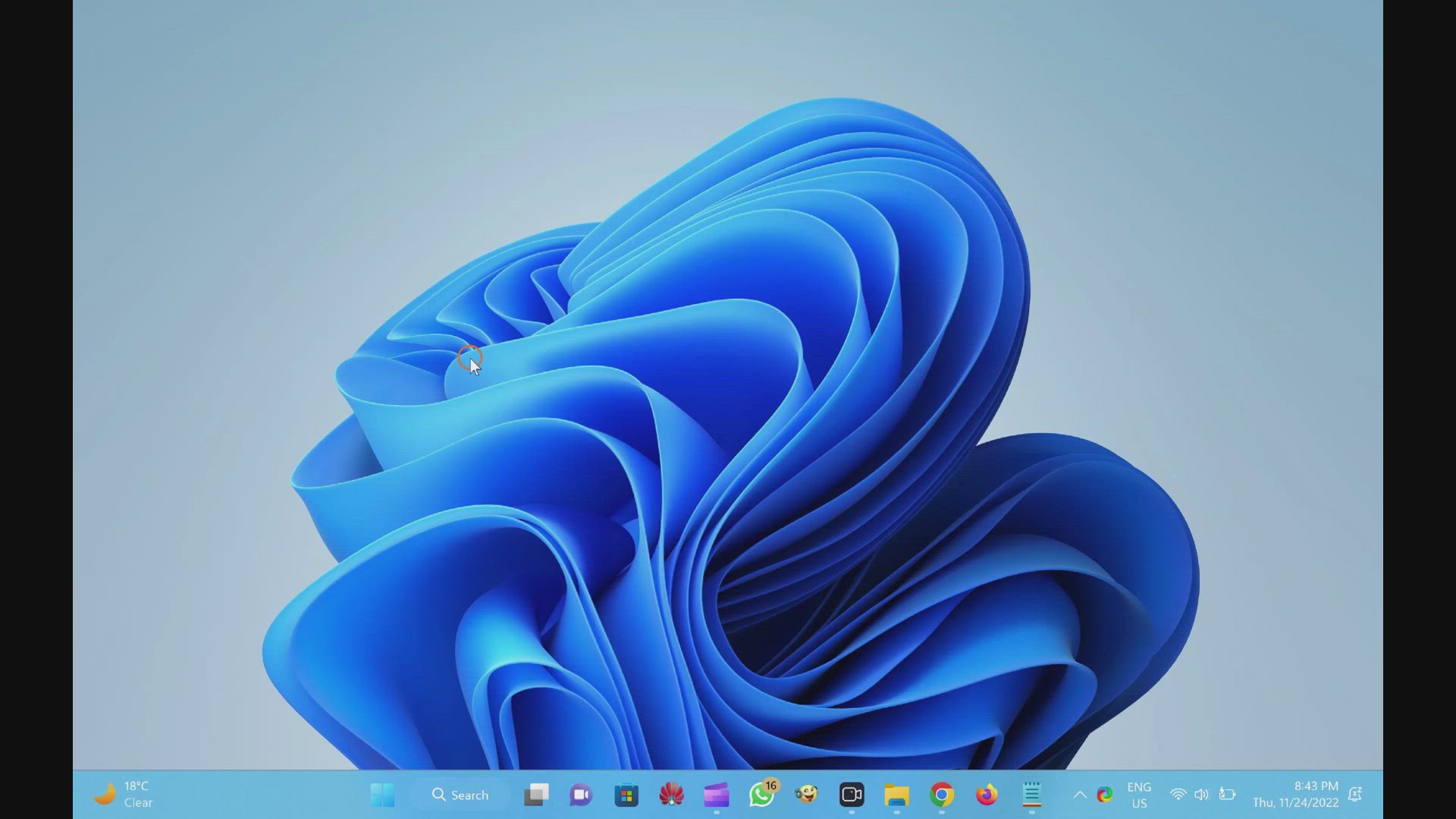Expand the hidden system tray icons
The width and height of the screenshot is (1456, 819).
1080,795
